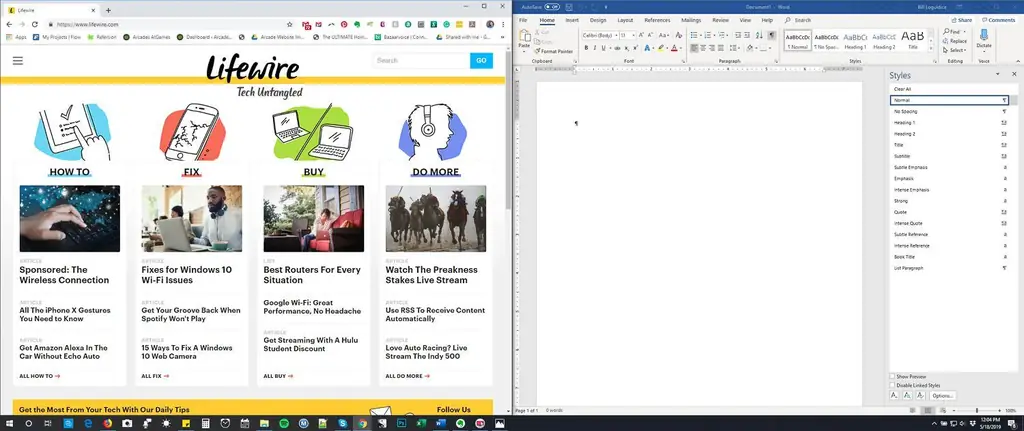Click the blue GO search button

point(481,61)
